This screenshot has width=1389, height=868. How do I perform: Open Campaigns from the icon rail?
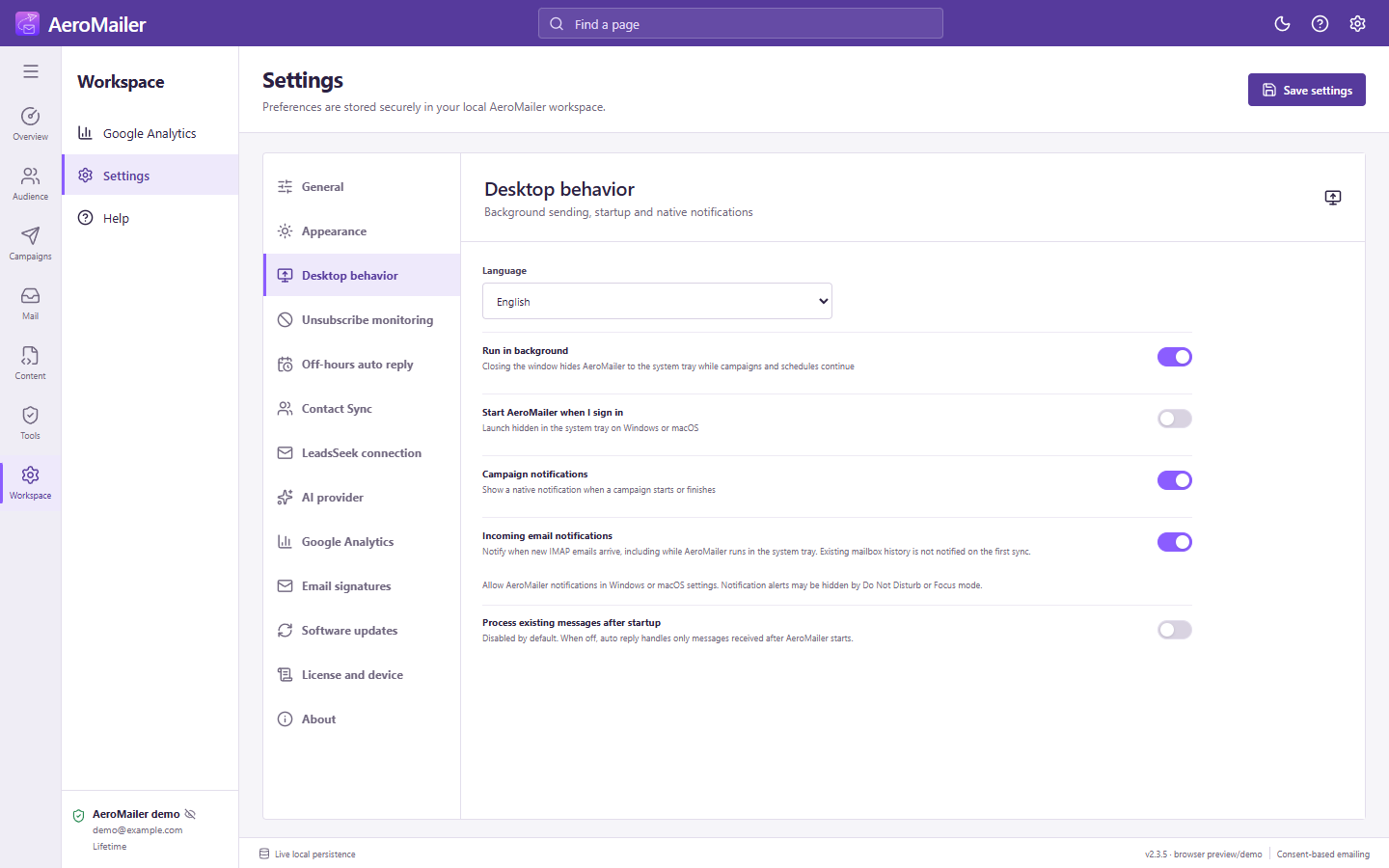[31, 243]
